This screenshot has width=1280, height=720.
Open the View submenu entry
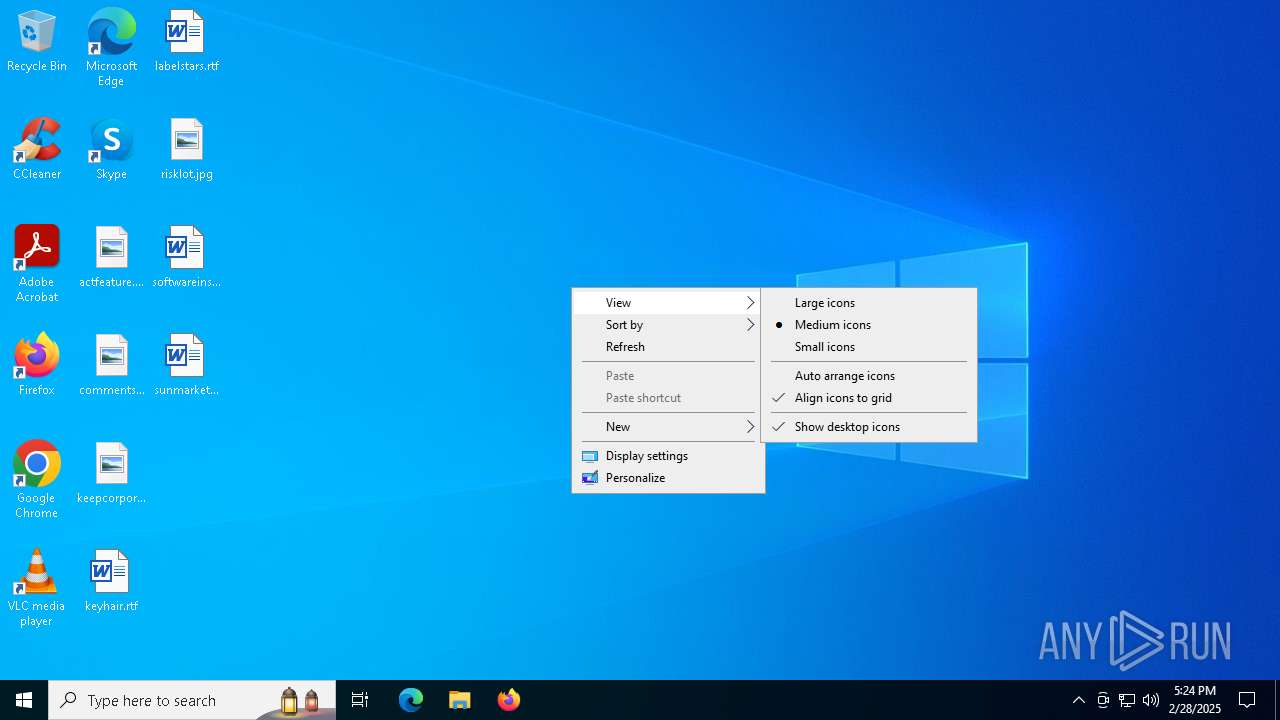click(668, 303)
